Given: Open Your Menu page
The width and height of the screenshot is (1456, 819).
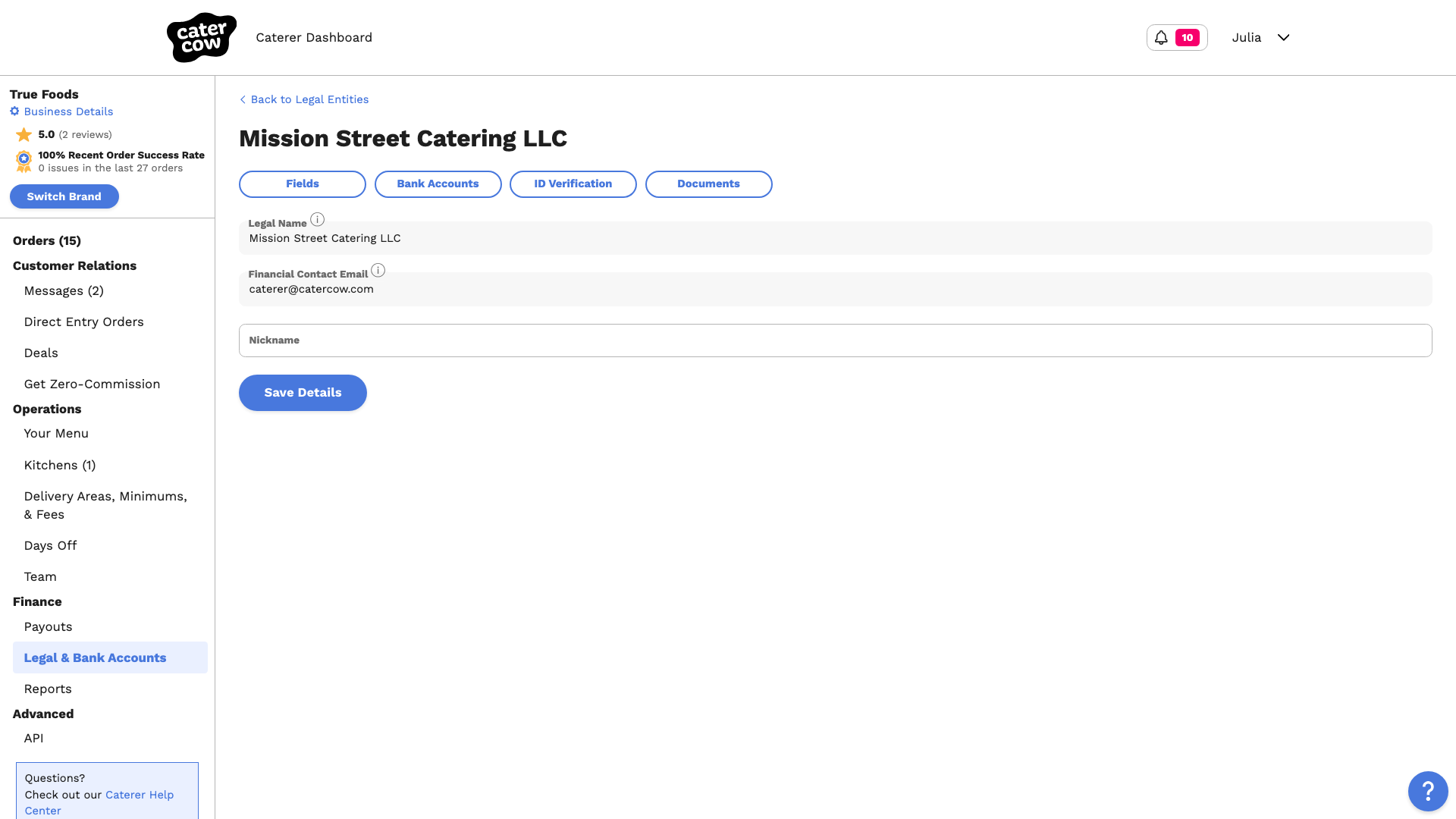Looking at the screenshot, I should (x=56, y=434).
